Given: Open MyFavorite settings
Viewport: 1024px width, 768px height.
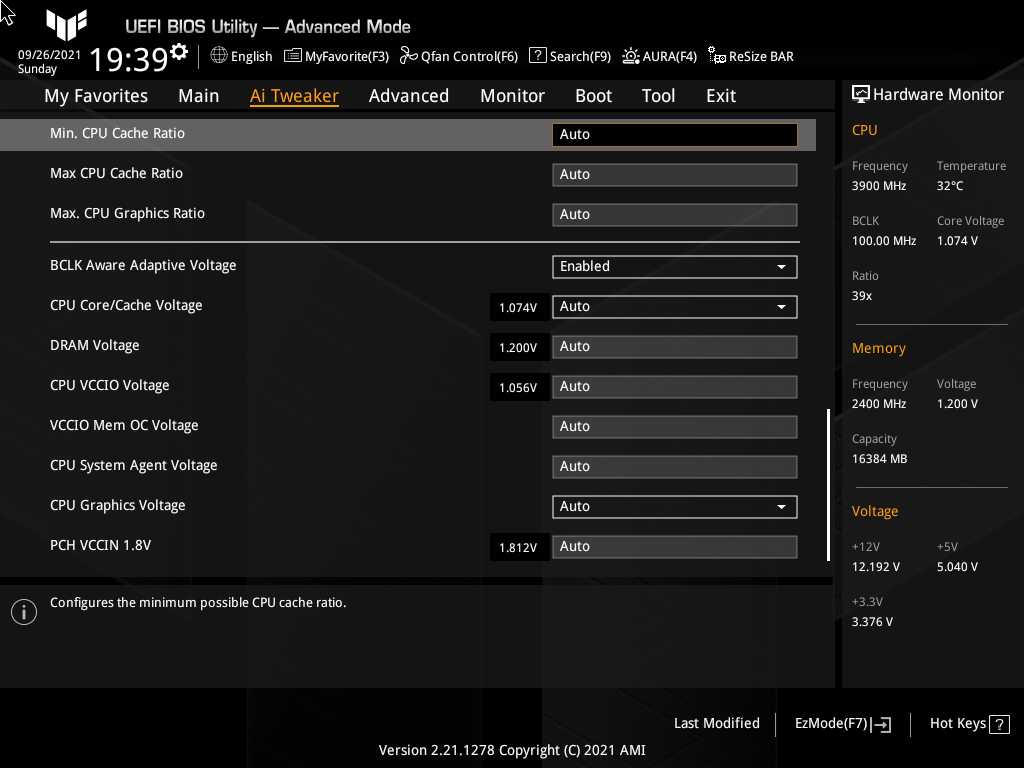Looking at the screenshot, I should point(336,56).
